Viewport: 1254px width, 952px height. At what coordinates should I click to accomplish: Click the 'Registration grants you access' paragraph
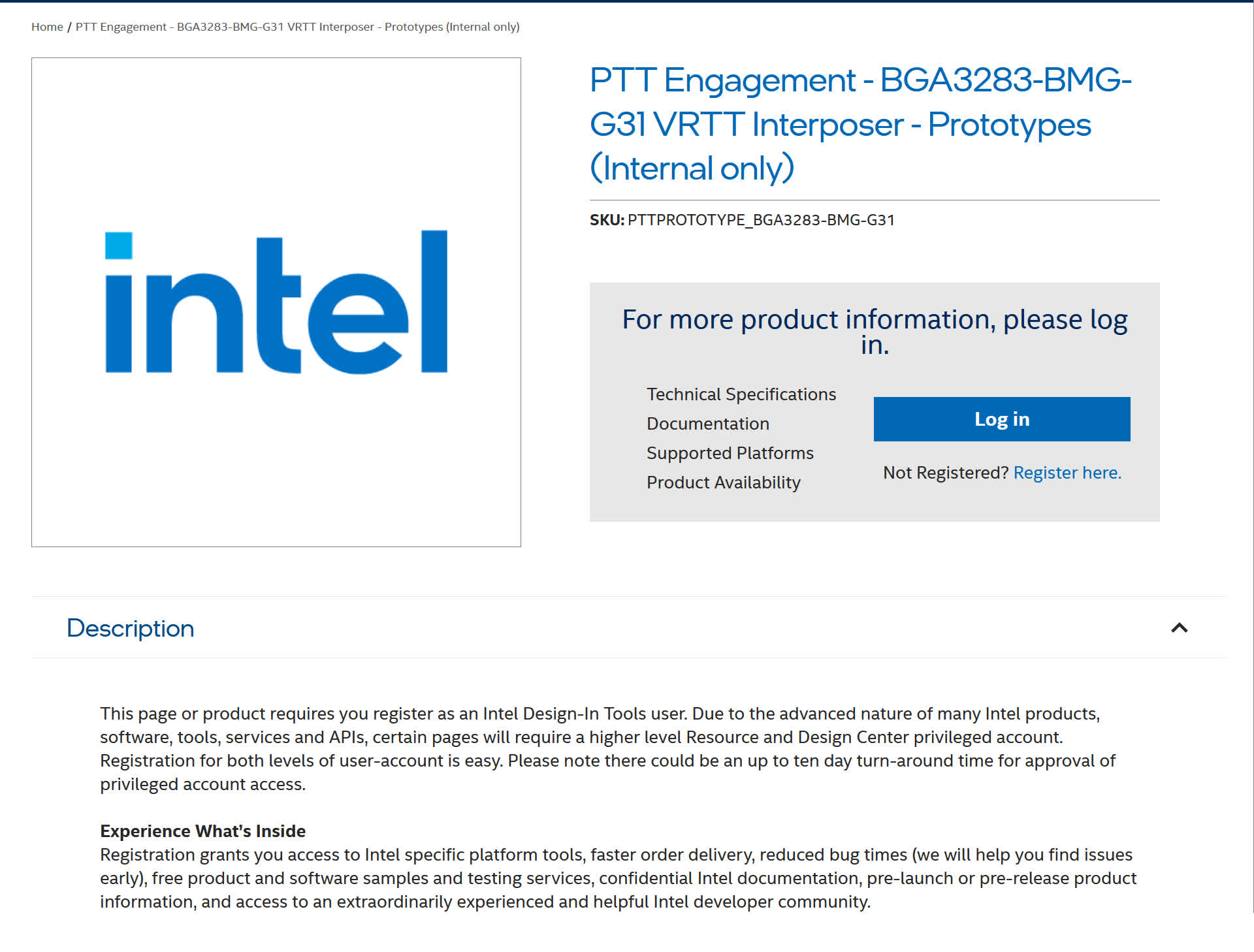point(618,878)
